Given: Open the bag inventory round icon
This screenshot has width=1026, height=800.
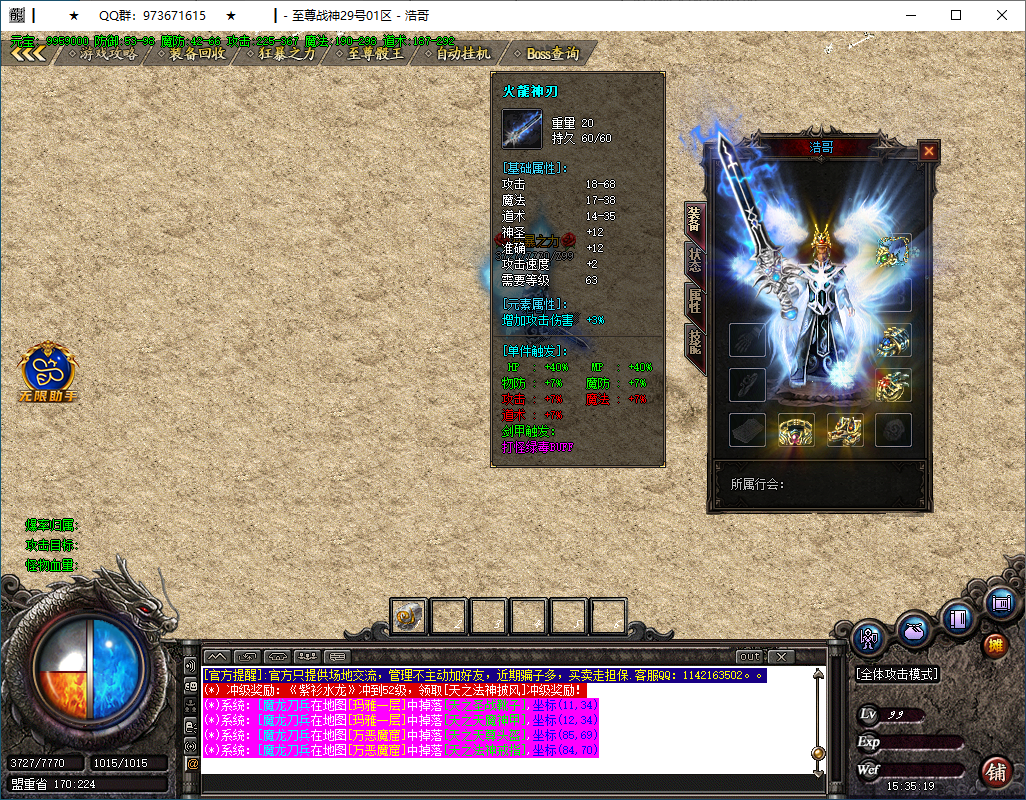Looking at the screenshot, I should 913,631.
